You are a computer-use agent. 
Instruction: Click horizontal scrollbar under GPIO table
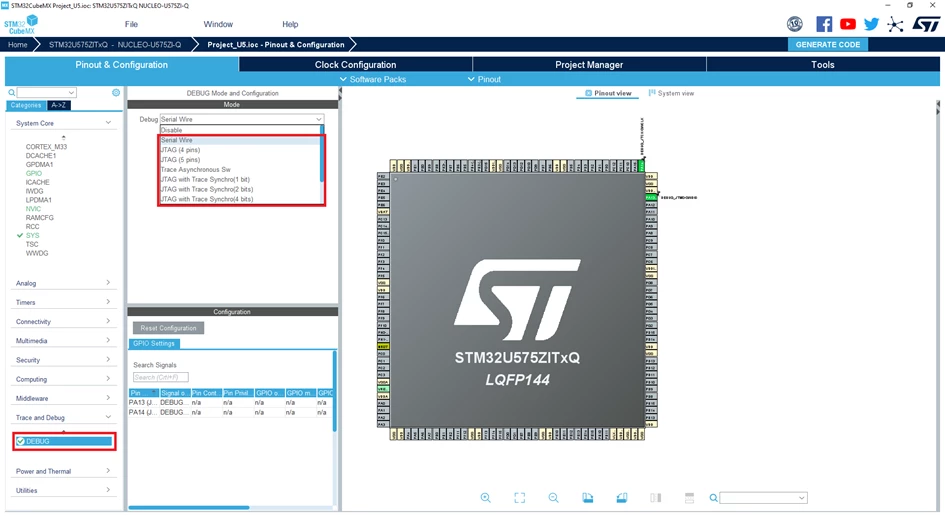[189, 507]
